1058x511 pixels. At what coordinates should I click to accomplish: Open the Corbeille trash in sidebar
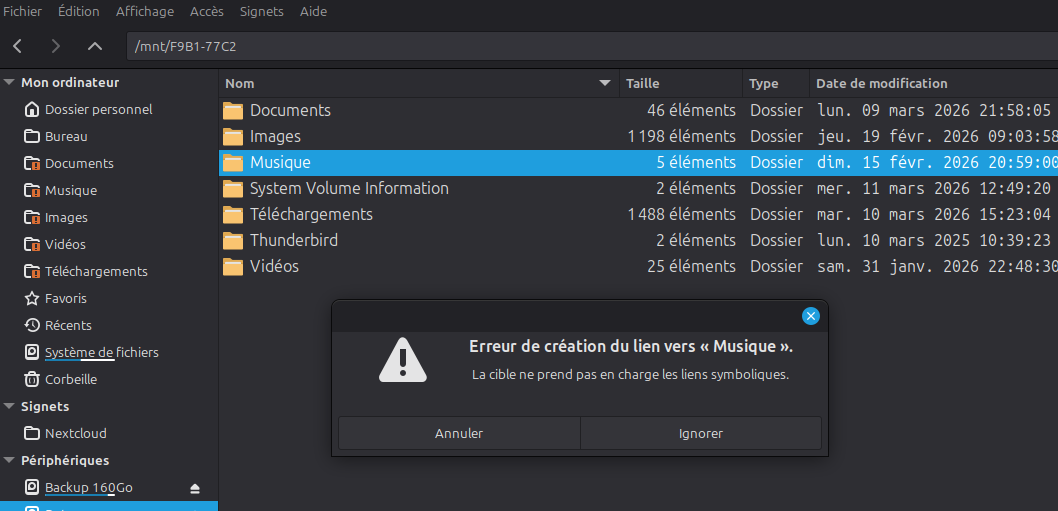[x=70, y=379]
